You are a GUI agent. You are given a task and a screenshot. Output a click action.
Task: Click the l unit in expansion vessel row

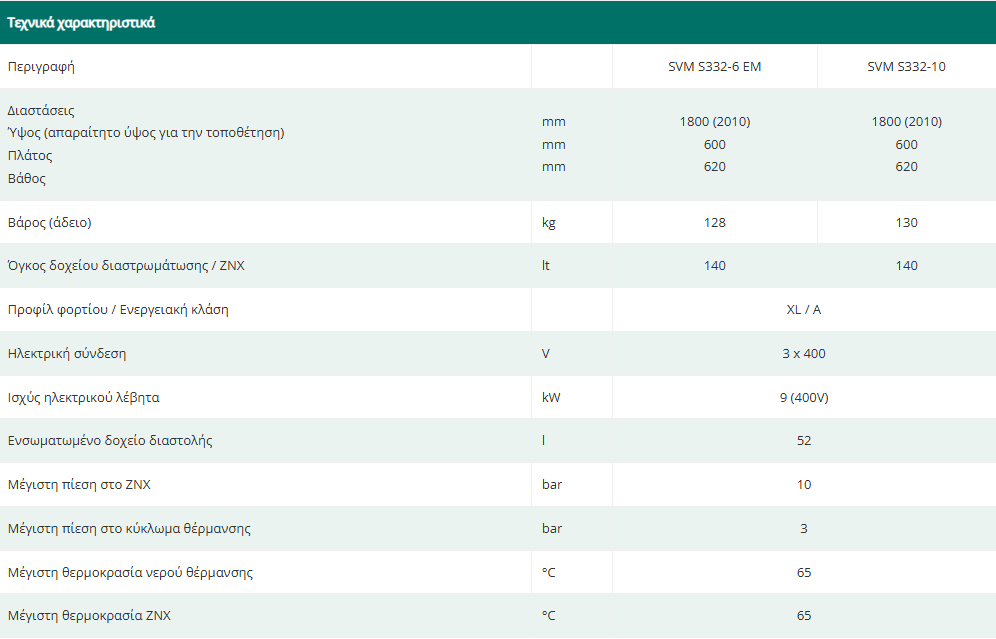point(544,440)
